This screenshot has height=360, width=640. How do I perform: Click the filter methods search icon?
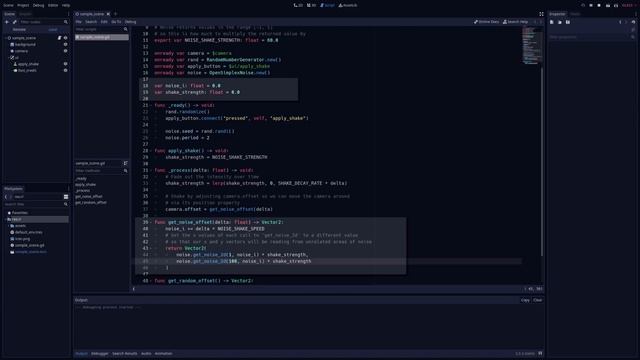(125, 171)
